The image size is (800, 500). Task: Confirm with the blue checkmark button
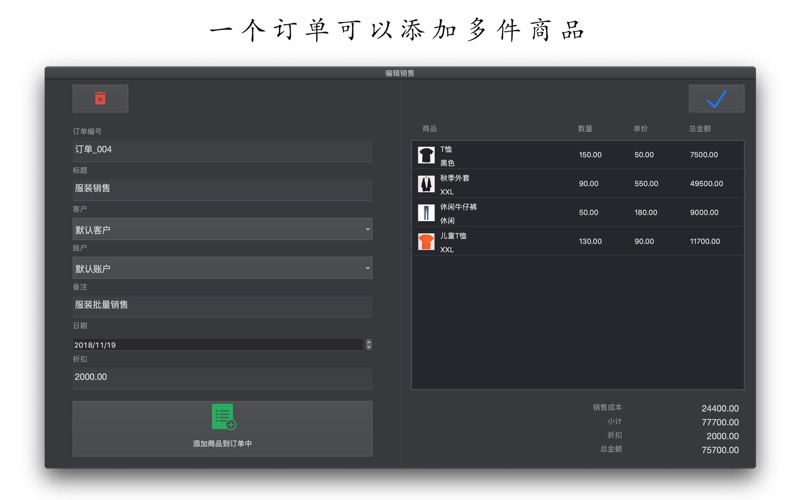click(x=716, y=98)
